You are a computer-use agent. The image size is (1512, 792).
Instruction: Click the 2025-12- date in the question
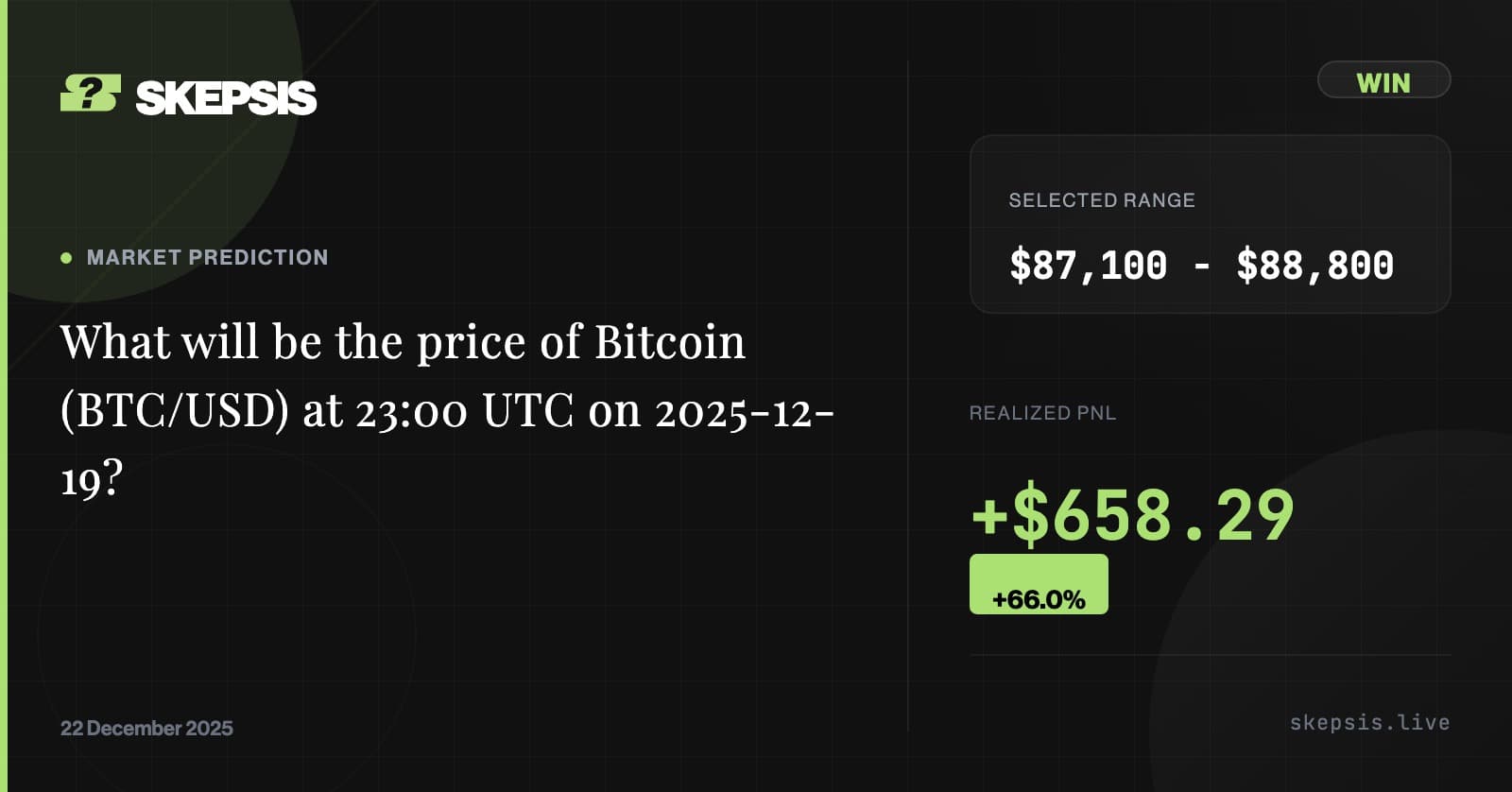coord(745,411)
